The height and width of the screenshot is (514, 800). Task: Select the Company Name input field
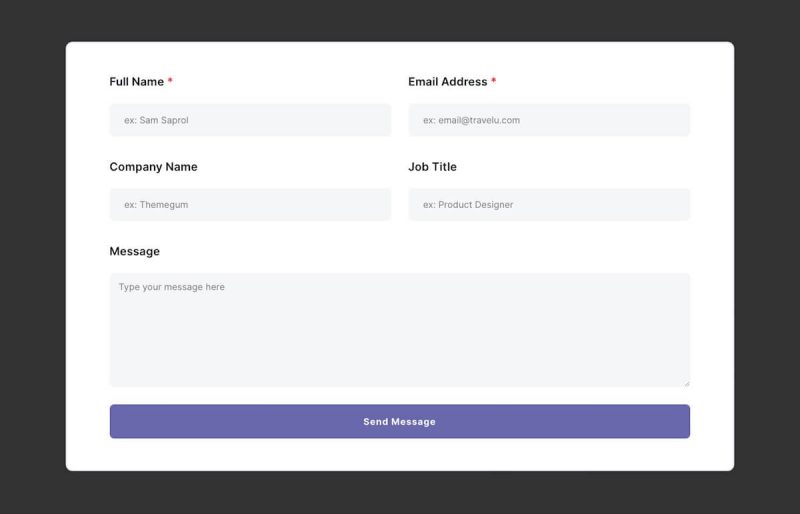click(250, 205)
